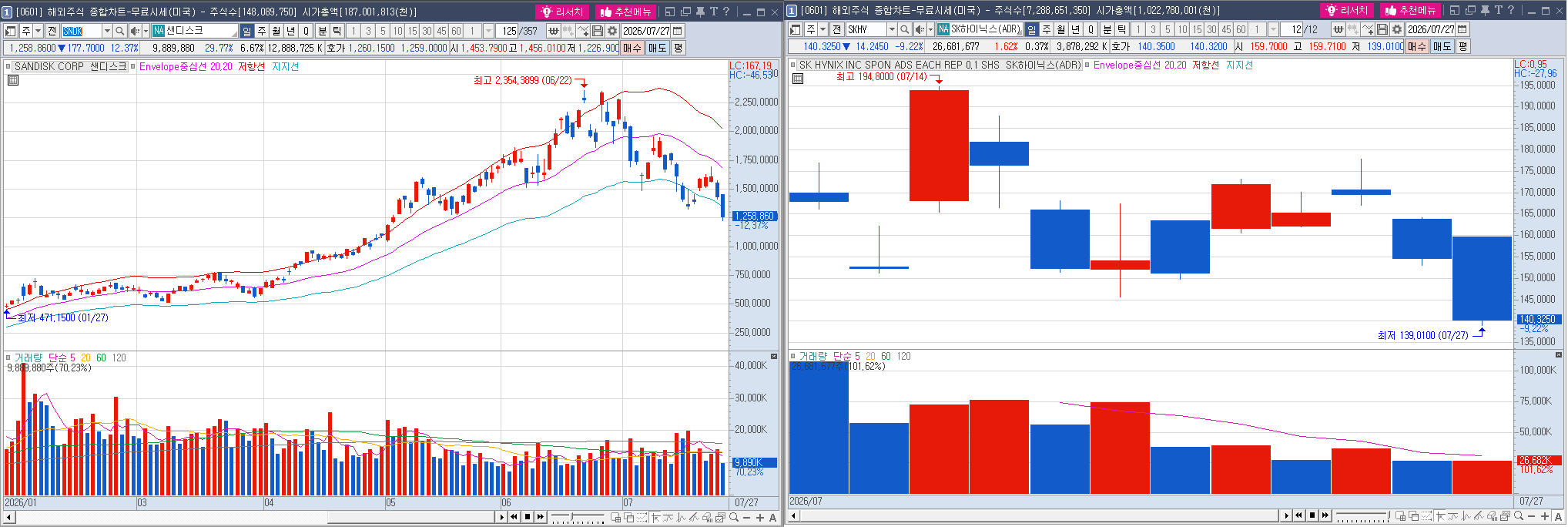
Task: Click the zoom slider handle under SanDisk chart
Action: 571,516
